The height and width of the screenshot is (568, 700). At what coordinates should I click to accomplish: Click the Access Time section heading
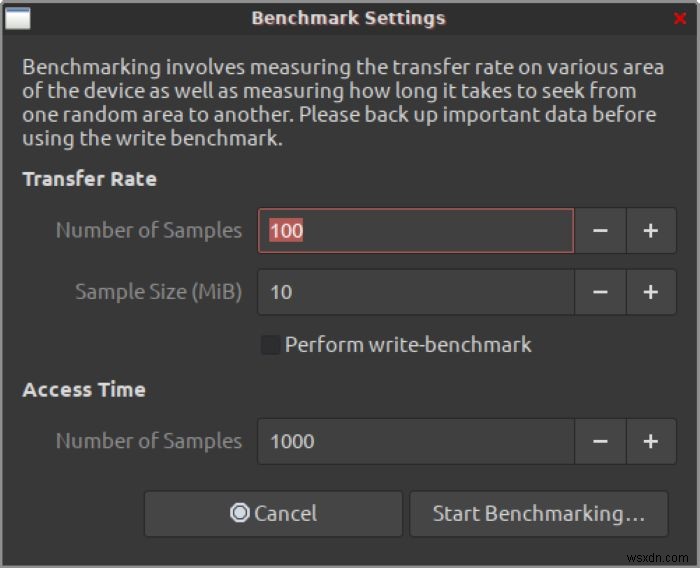pos(84,390)
